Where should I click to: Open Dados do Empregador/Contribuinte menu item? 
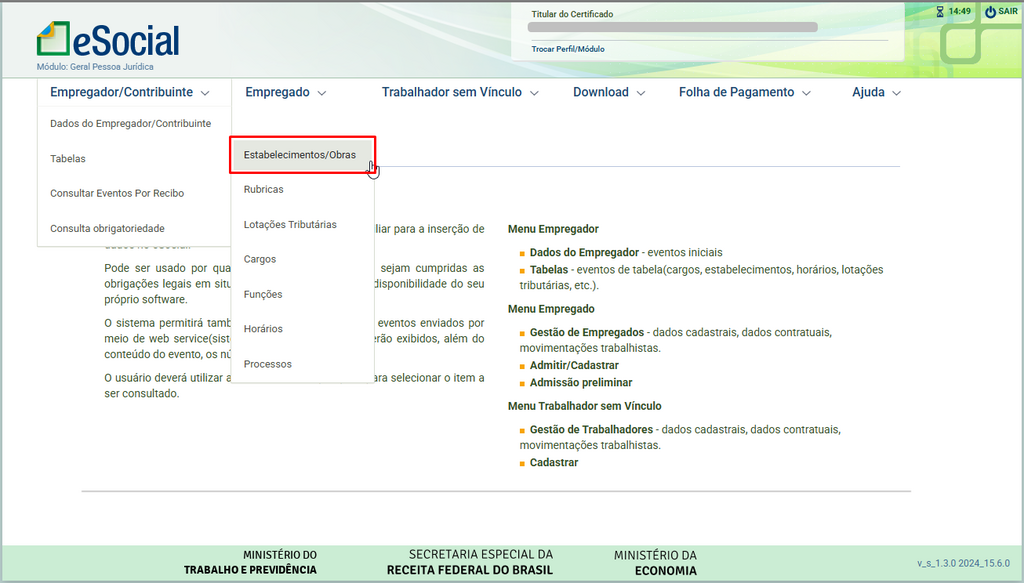pos(130,124)
